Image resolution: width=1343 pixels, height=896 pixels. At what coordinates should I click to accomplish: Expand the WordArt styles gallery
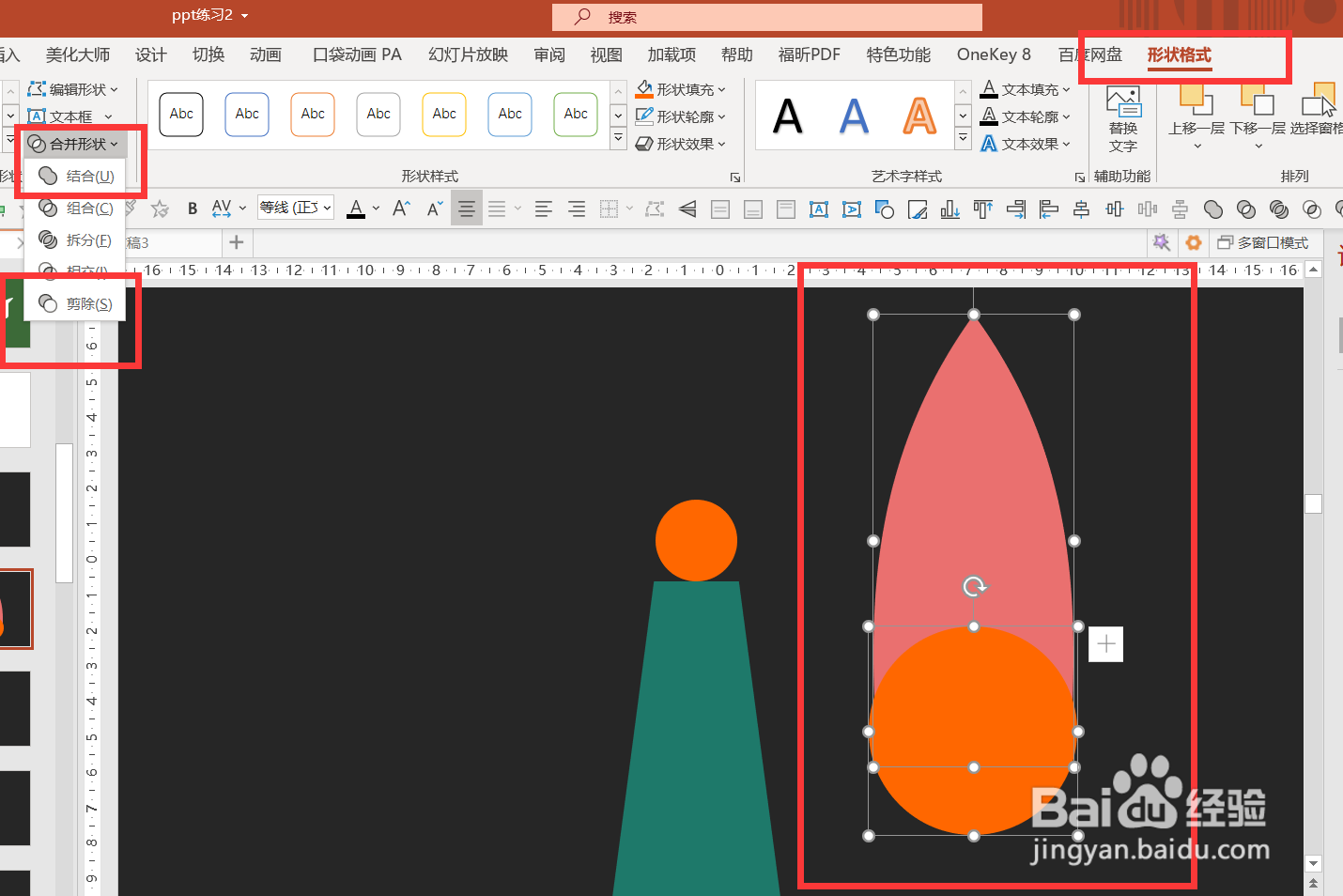[963, 138]
